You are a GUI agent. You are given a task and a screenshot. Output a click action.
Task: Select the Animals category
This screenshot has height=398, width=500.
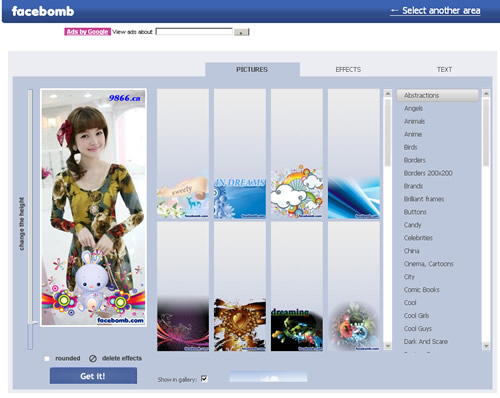click(414, 121)
